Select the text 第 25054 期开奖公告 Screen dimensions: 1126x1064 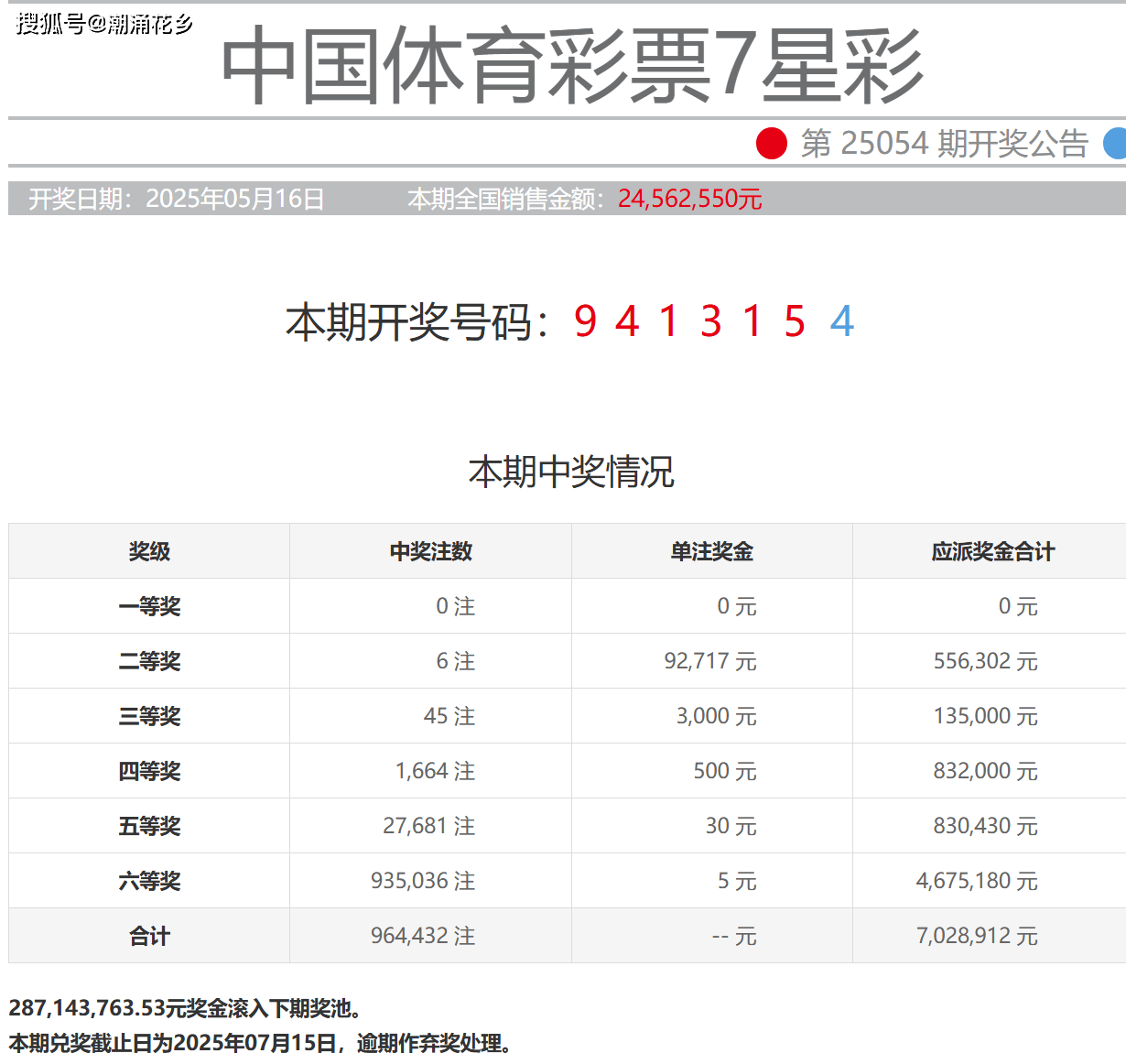click(x=944, y=144)
